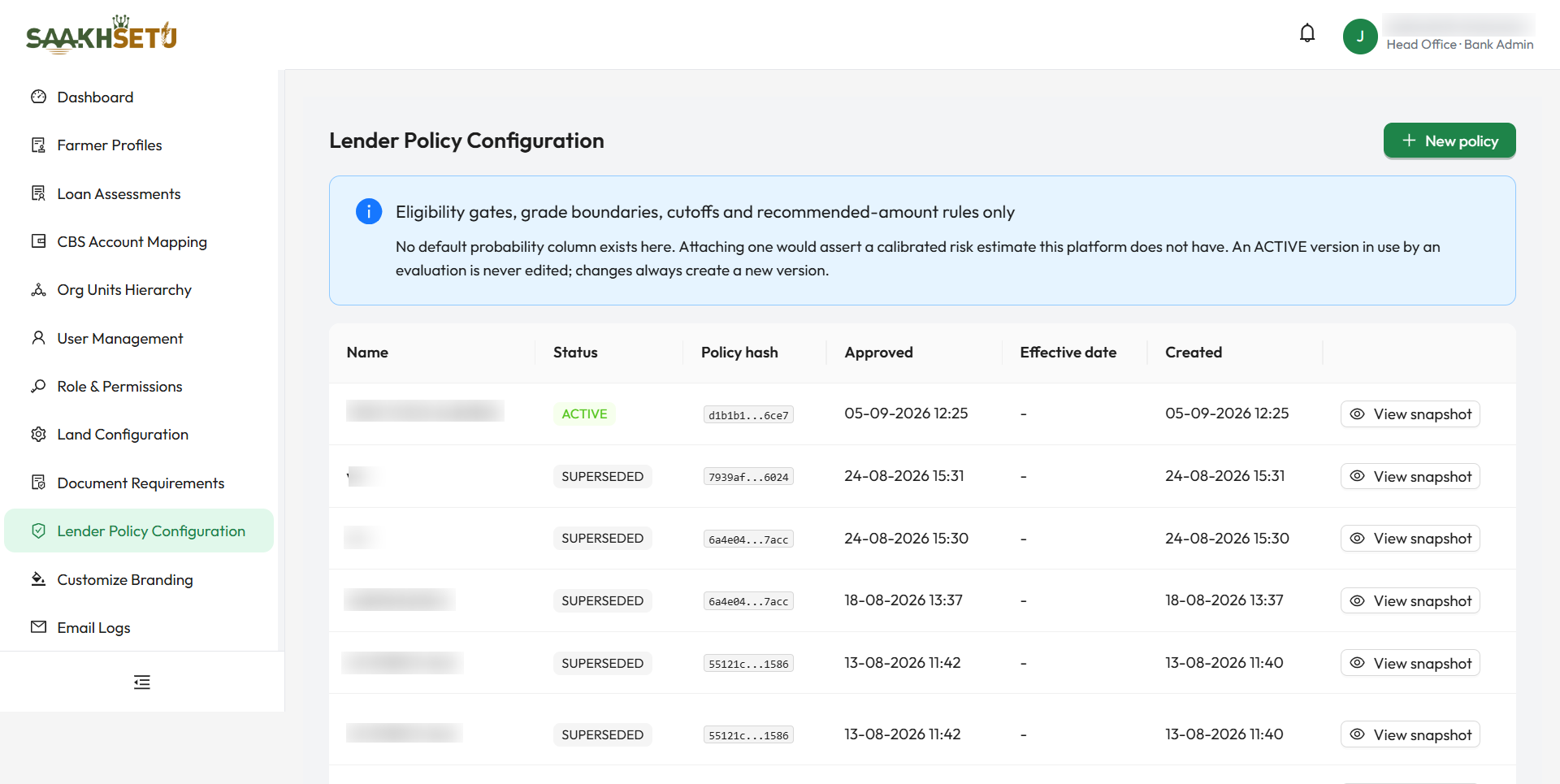Select Lender Policy Configuration menu item

point(139,531)
